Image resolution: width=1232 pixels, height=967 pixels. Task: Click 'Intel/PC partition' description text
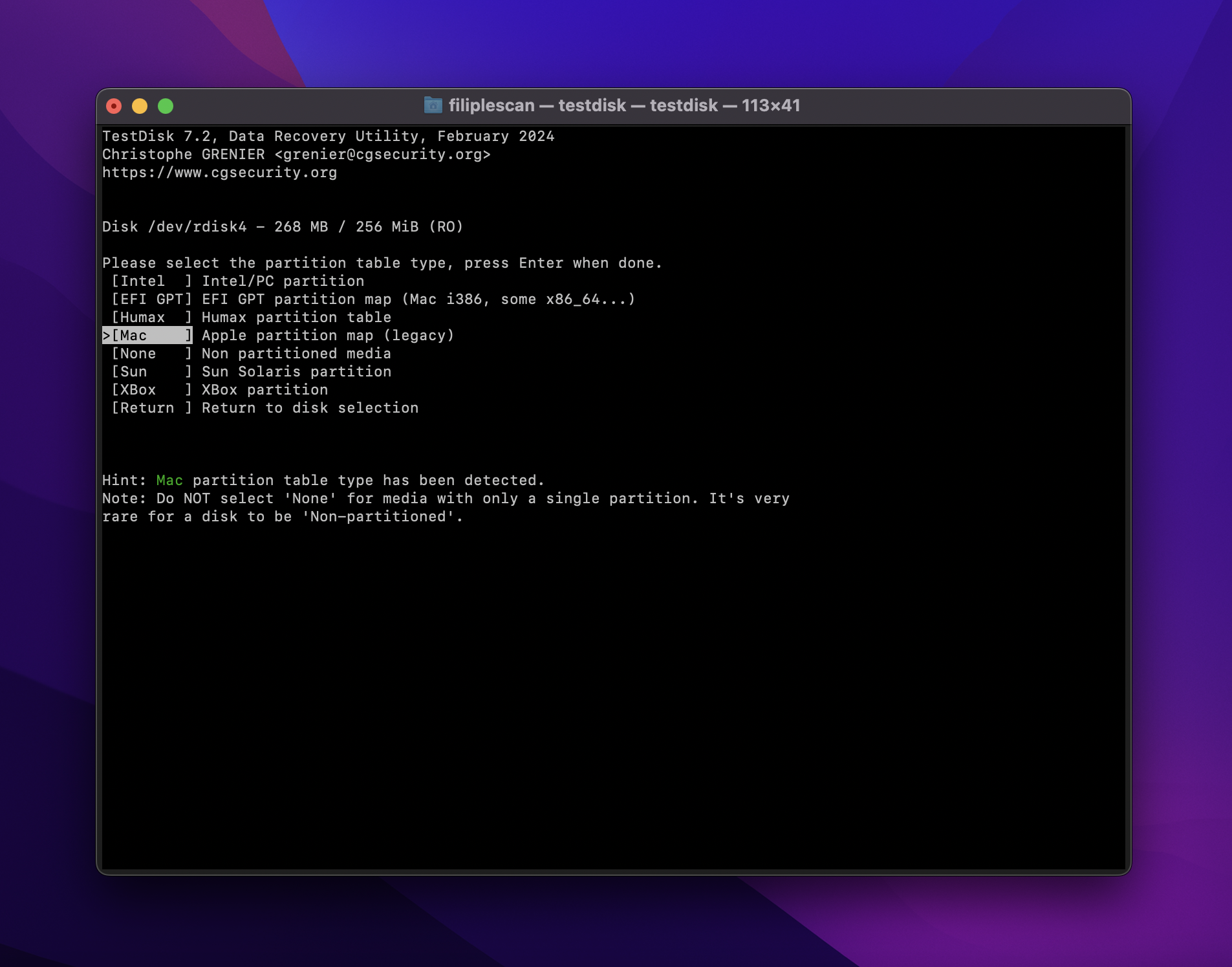tap(283, 281)
